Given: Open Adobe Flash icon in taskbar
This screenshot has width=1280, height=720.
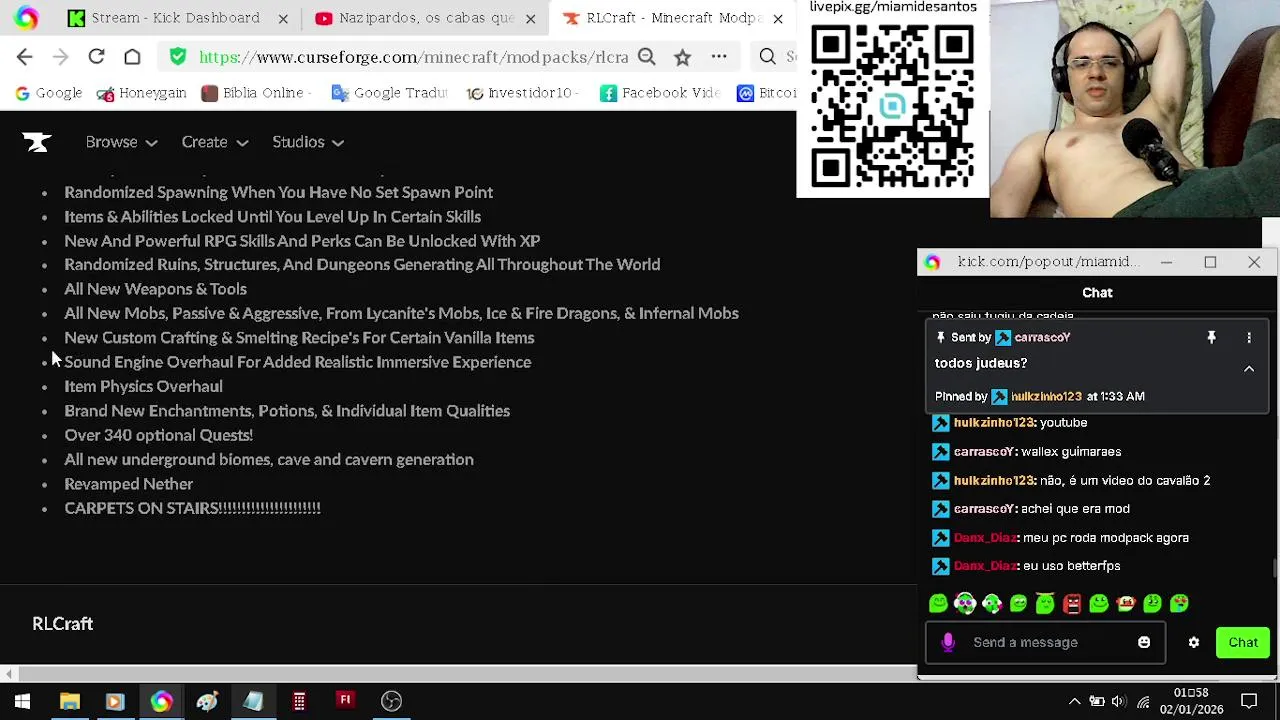Looking at the screenshot, I should coord(345,701).
